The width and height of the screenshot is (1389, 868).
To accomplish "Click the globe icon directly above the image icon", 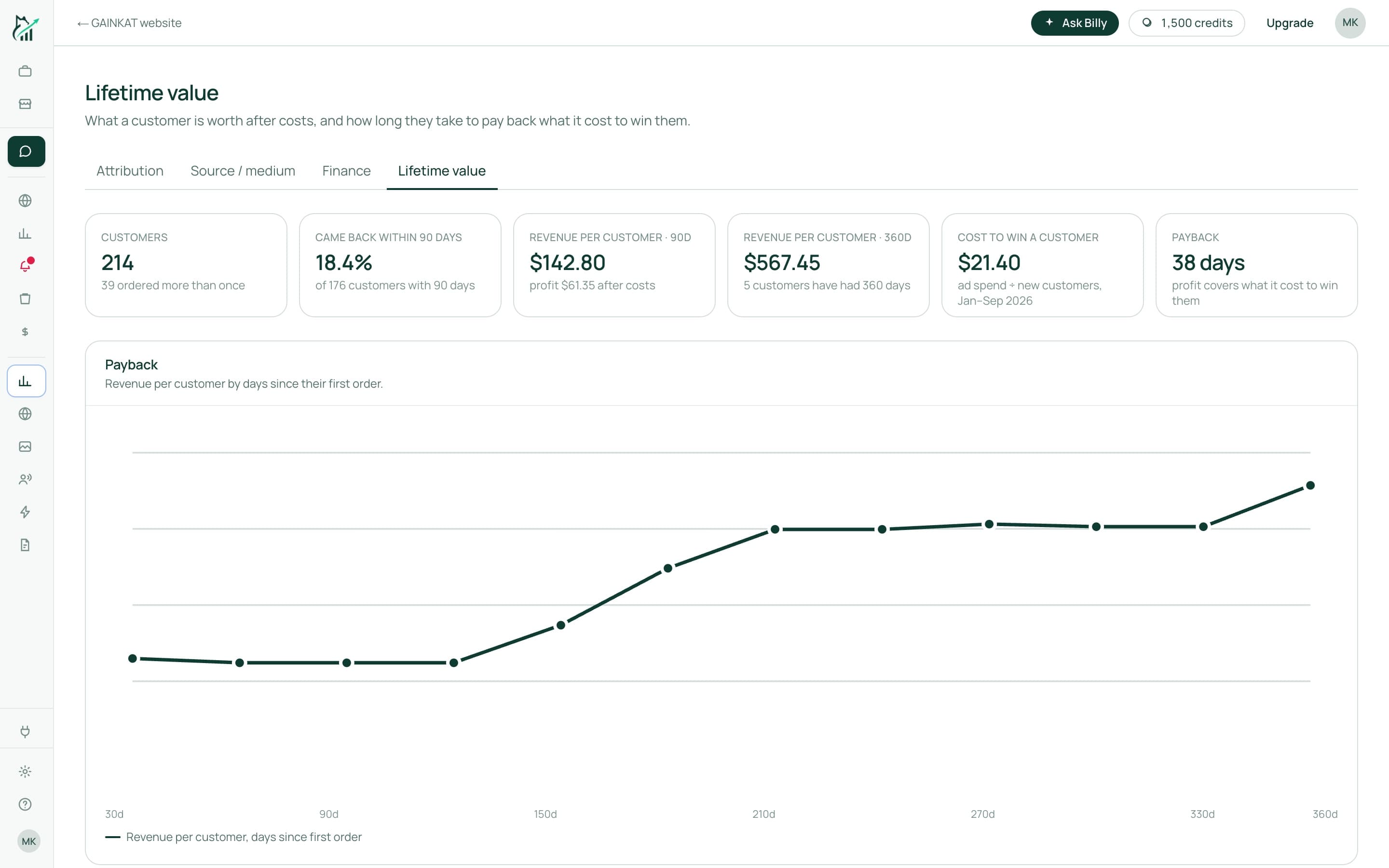I will [x=25, y=413].
